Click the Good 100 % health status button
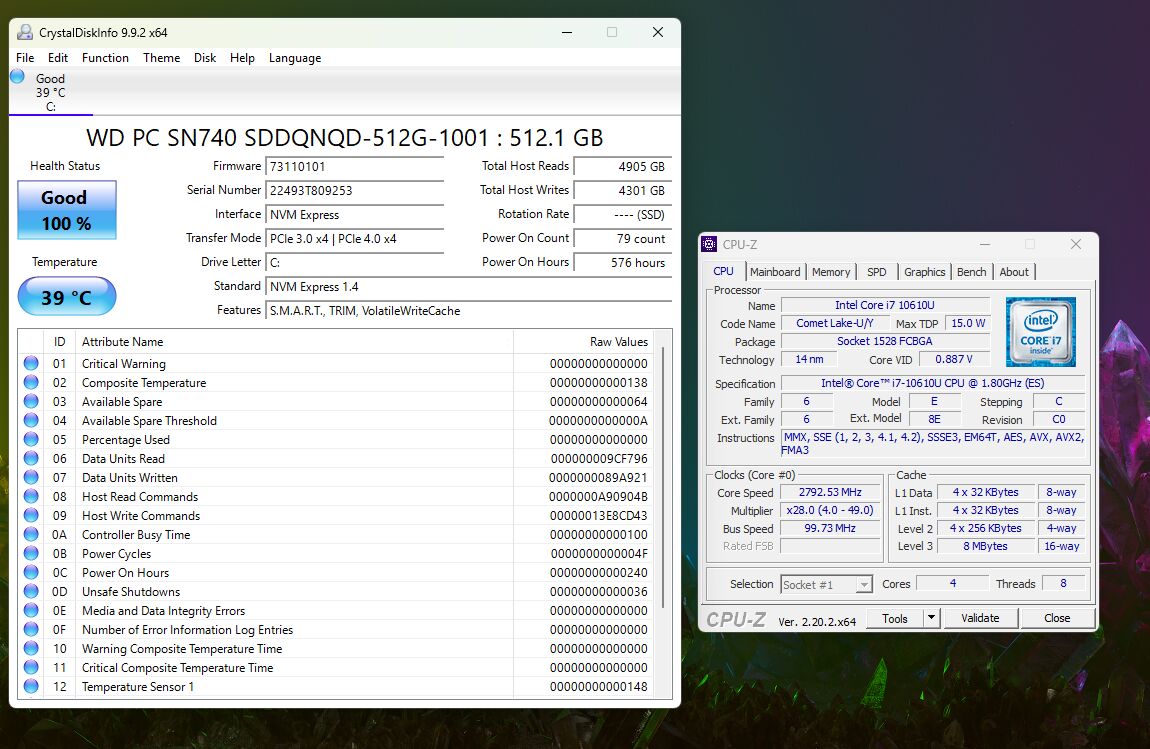Image resolution: width=1150 pixels, height=749 pixels. [67, 210]
